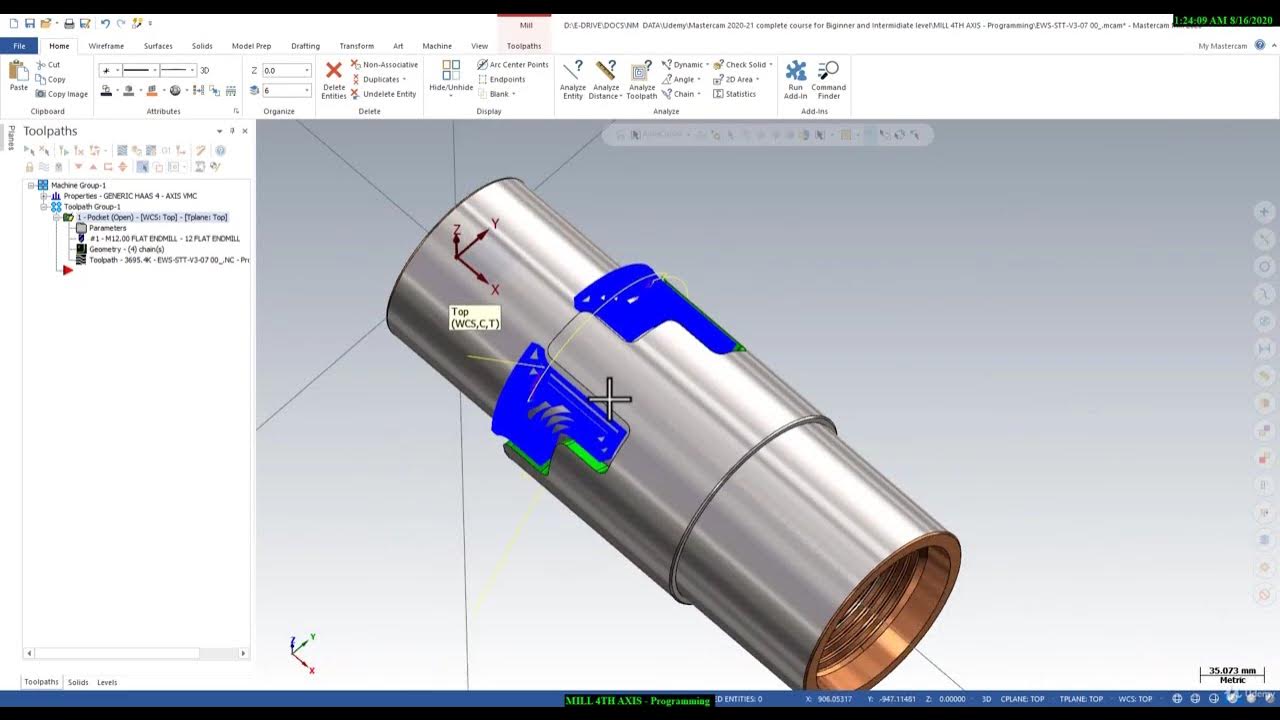Open the solid color swatch
Screen dimensions: 1280x720
tap(131, 90)
